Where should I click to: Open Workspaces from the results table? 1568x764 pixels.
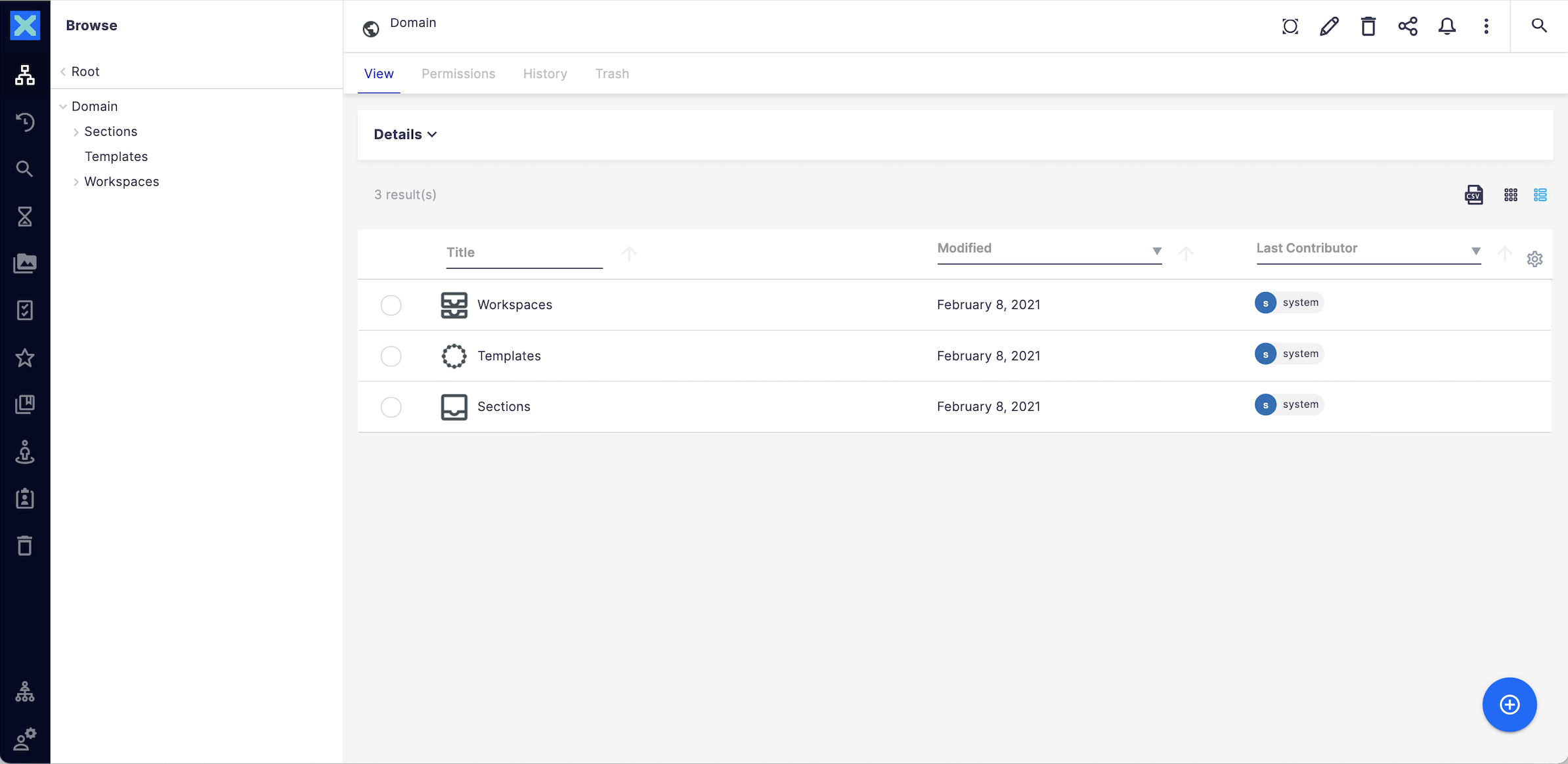coord(515,305)
